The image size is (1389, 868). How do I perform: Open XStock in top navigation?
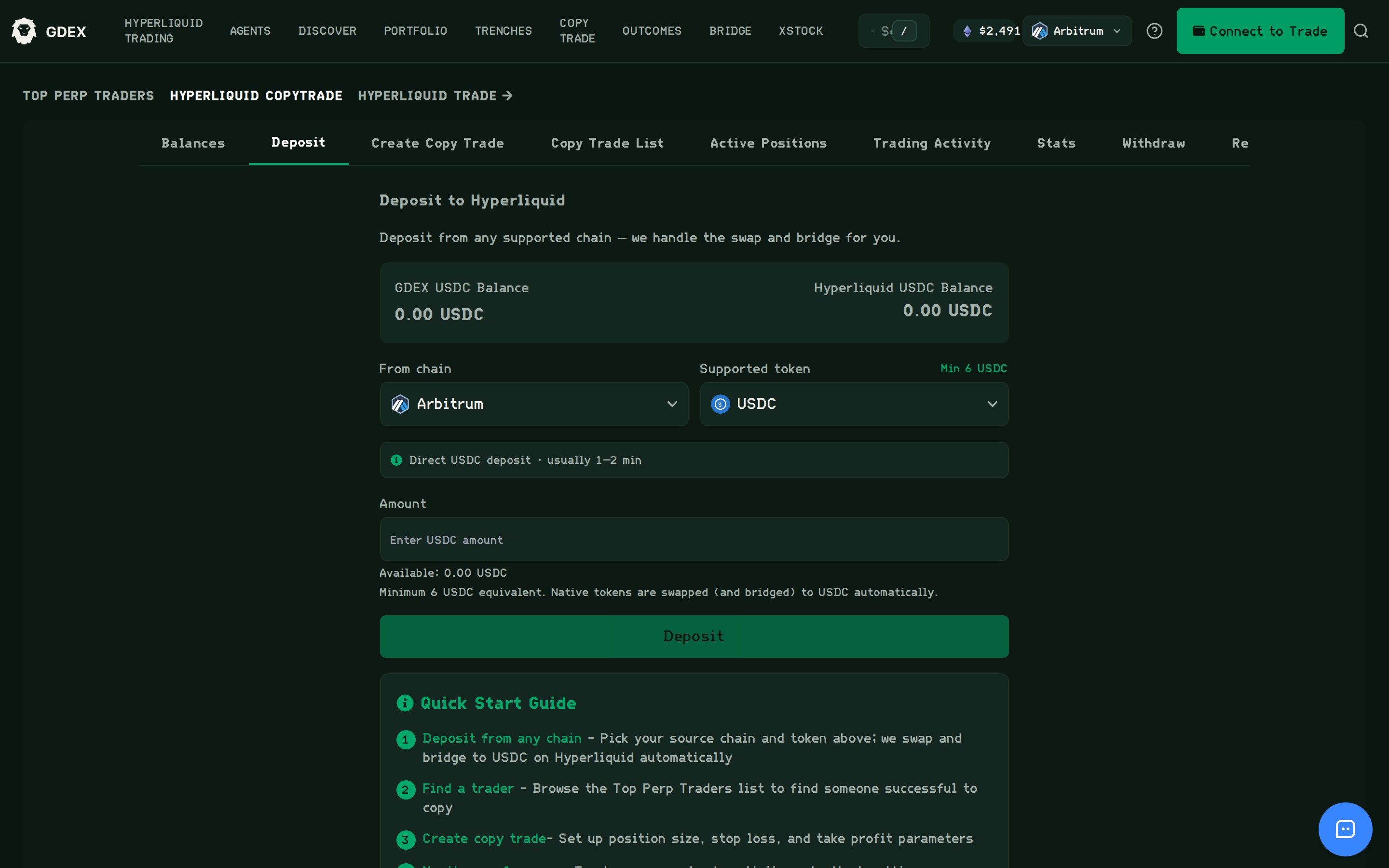coord(801,31)
